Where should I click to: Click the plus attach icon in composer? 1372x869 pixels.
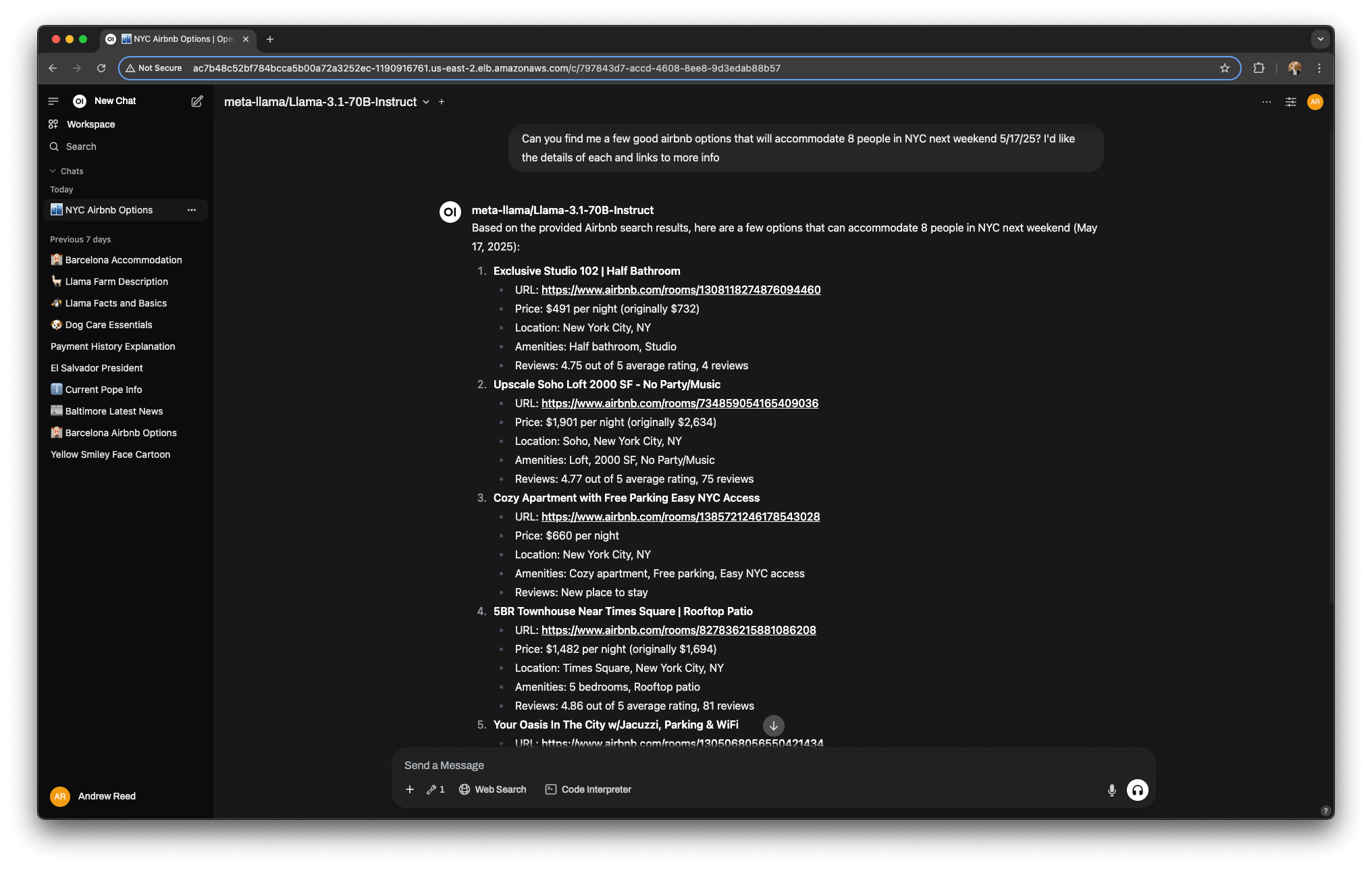coord(410,789)
